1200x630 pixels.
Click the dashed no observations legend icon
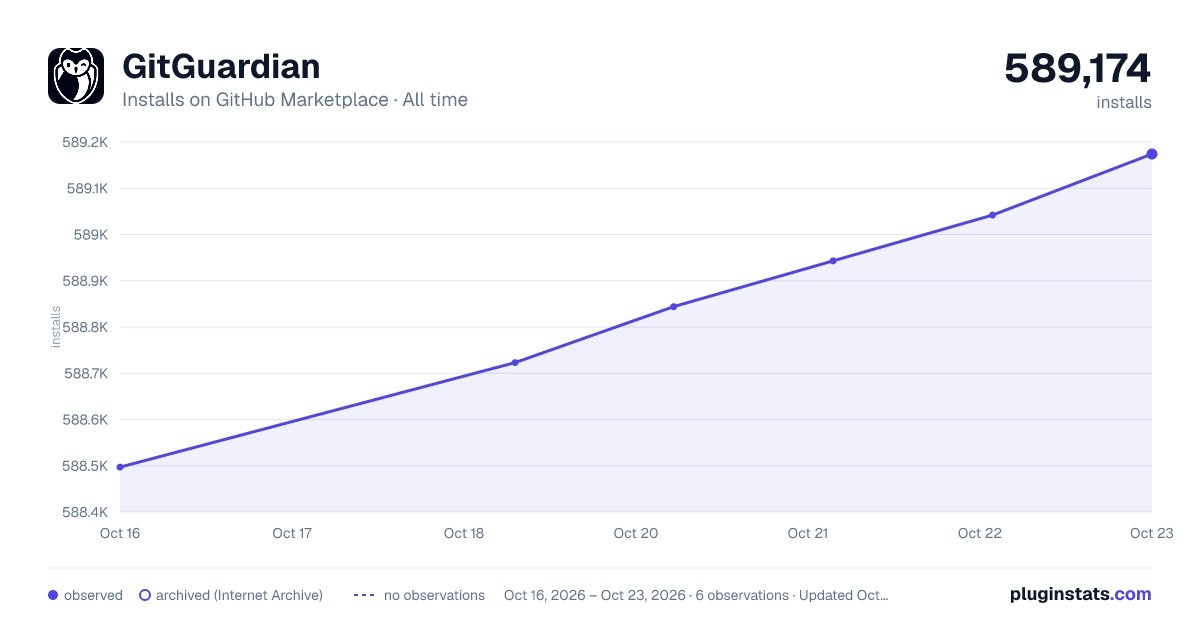(364, 595)
